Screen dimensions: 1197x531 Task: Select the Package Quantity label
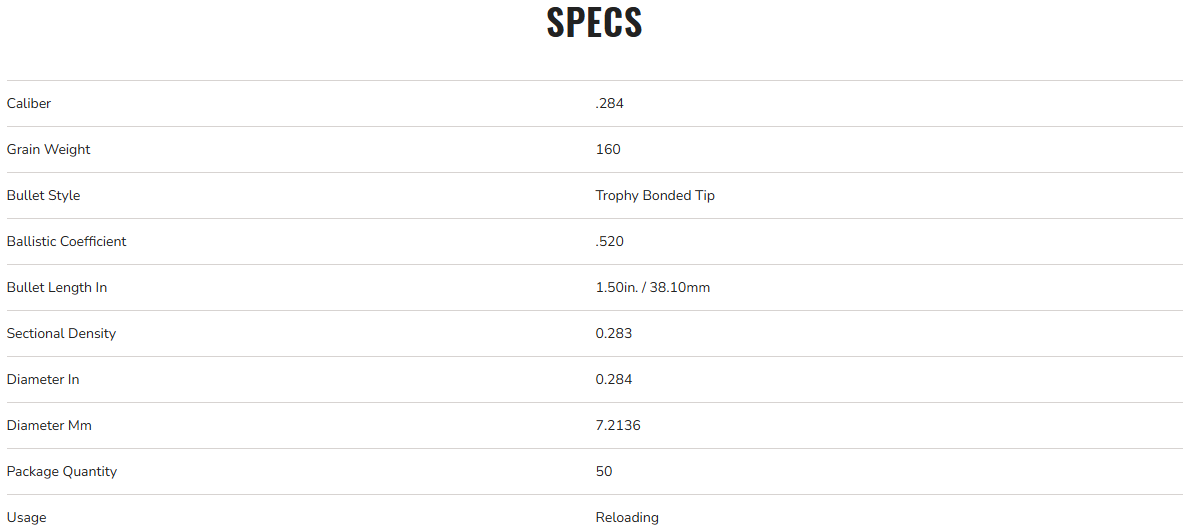62,472
